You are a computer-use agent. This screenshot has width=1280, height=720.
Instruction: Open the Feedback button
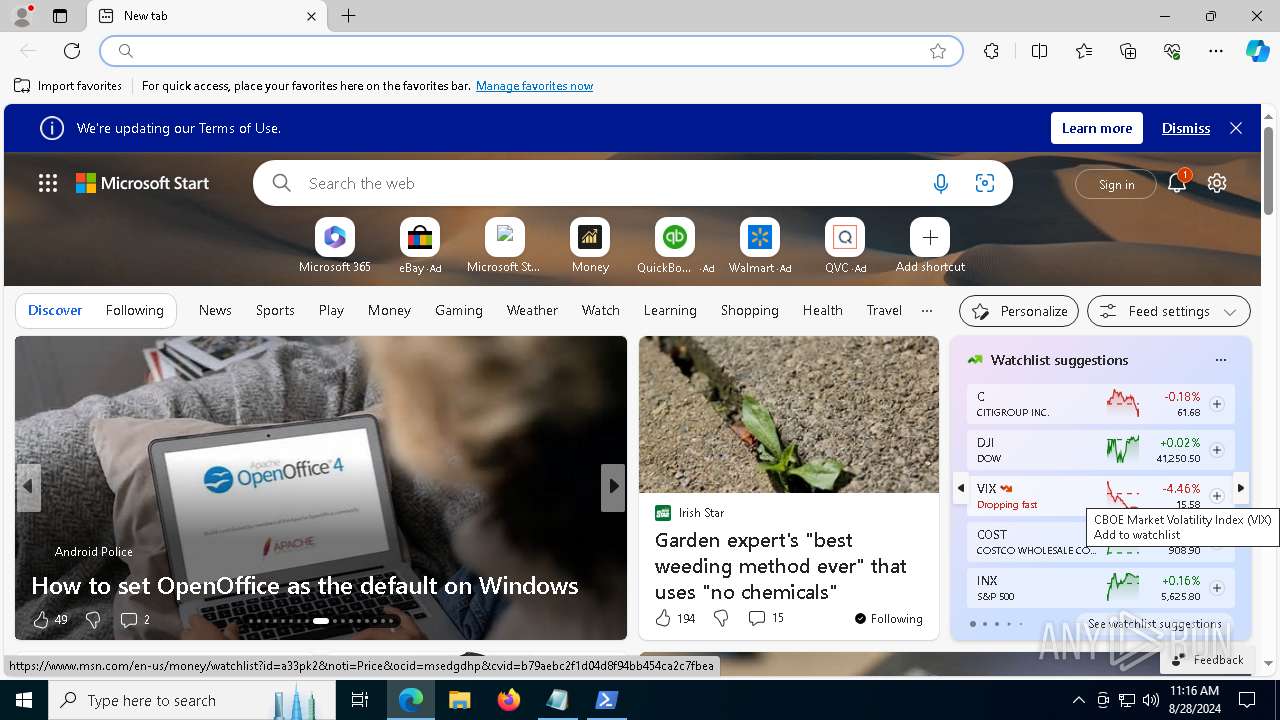(1207, 659)
